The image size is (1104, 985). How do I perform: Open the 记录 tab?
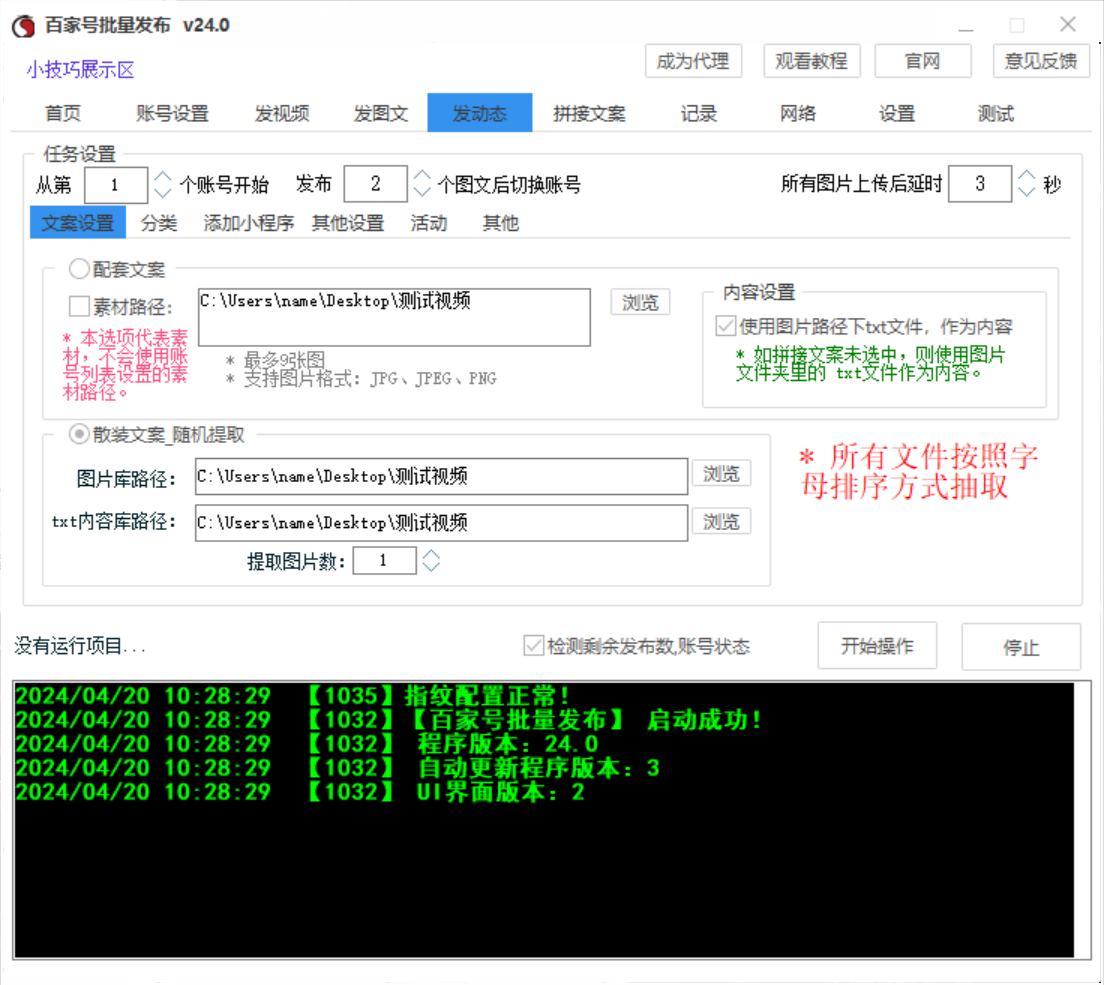click(x=698, y=113)
